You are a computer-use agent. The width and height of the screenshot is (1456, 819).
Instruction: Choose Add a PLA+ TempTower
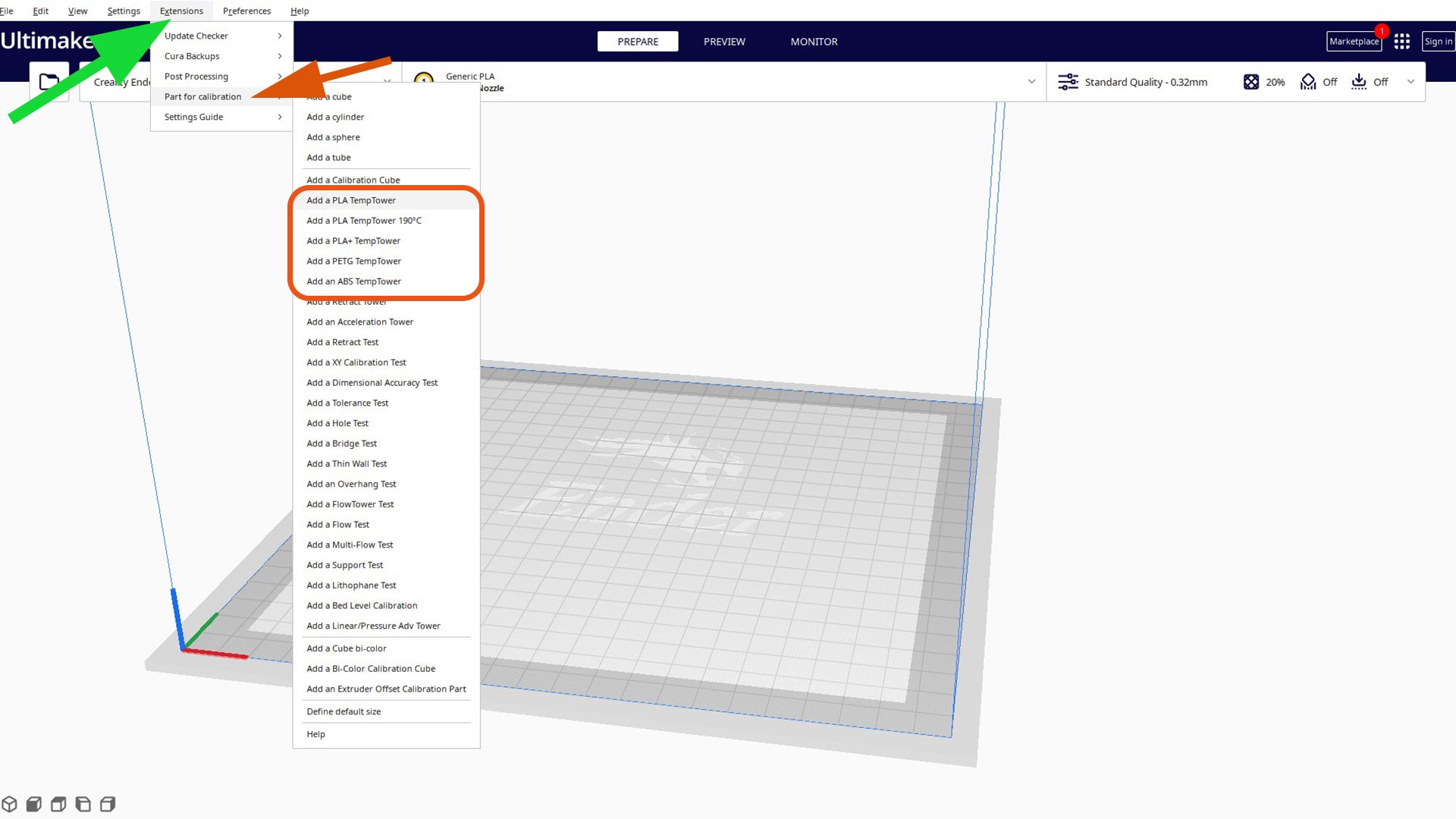(386, 241)
